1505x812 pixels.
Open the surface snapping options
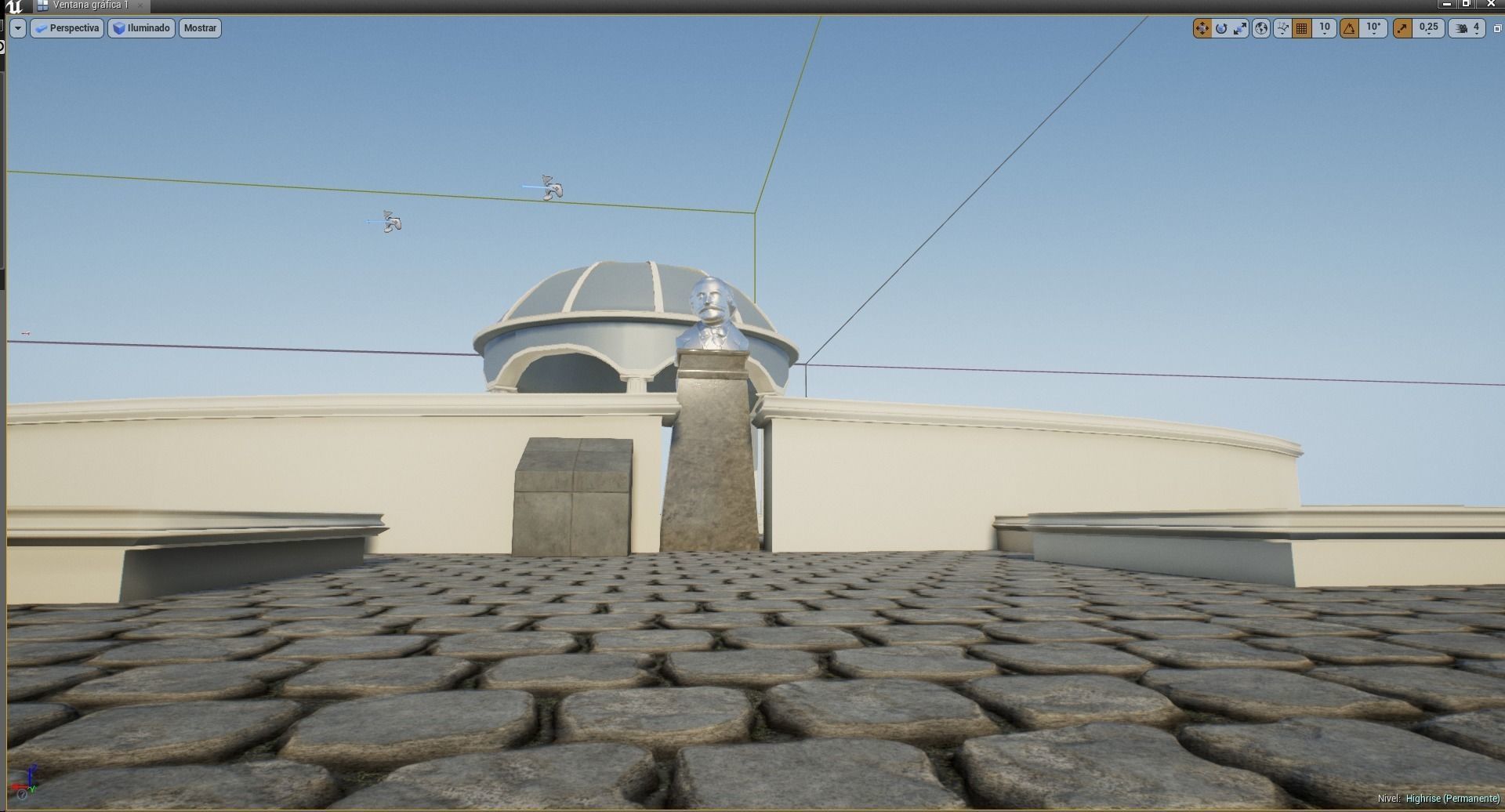coord(1282,28)
